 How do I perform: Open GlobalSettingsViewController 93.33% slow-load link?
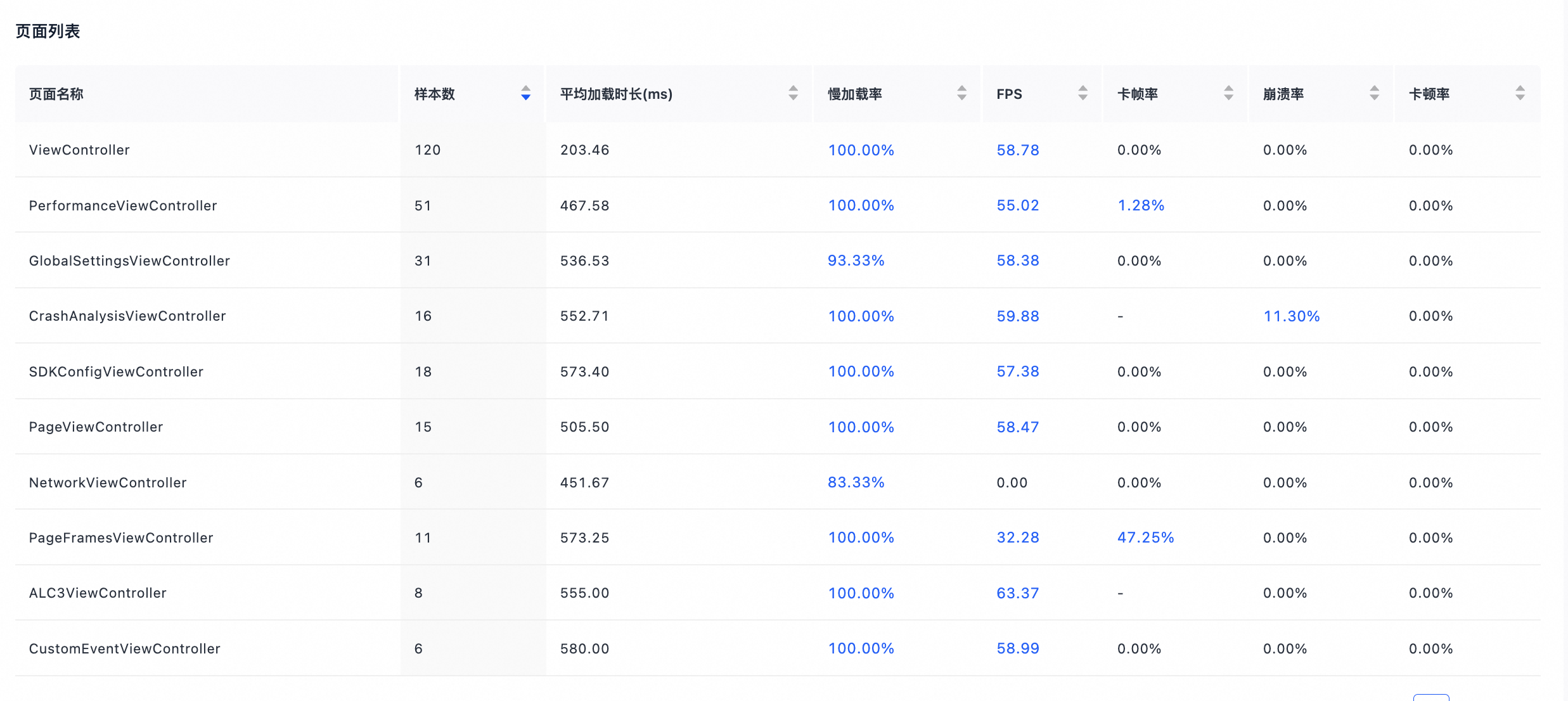pyautogui.click(x=856, y=260)
